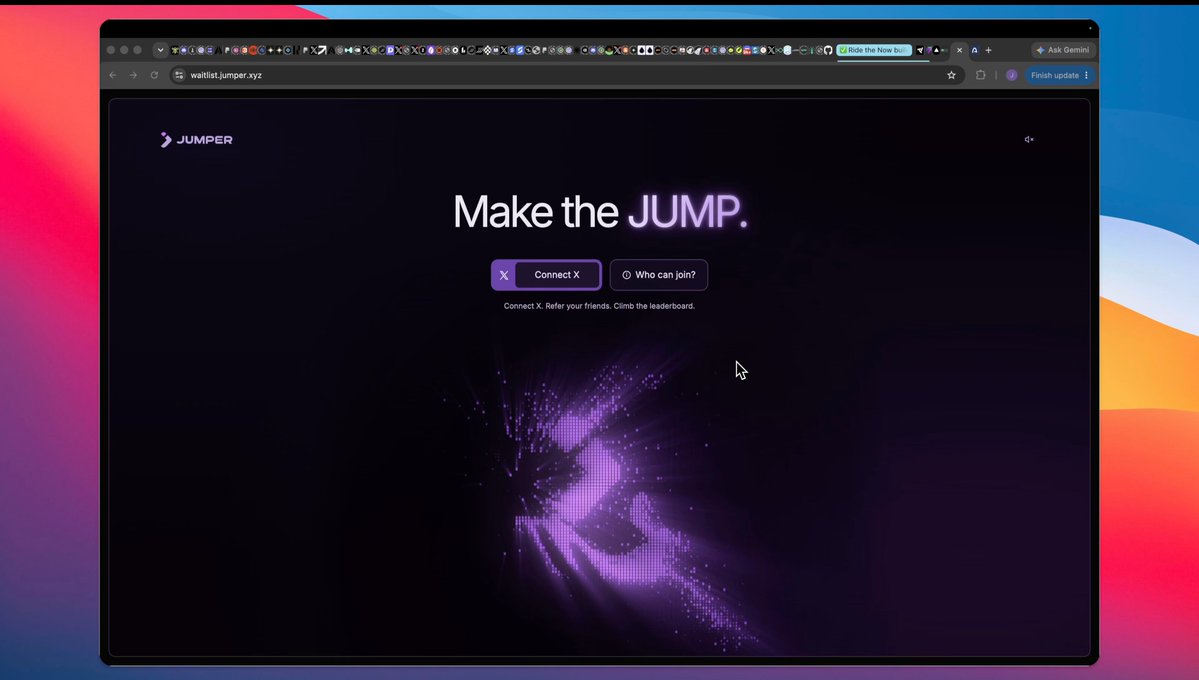Close the active tab
The image size is (1199, 680).
(959, 50)
